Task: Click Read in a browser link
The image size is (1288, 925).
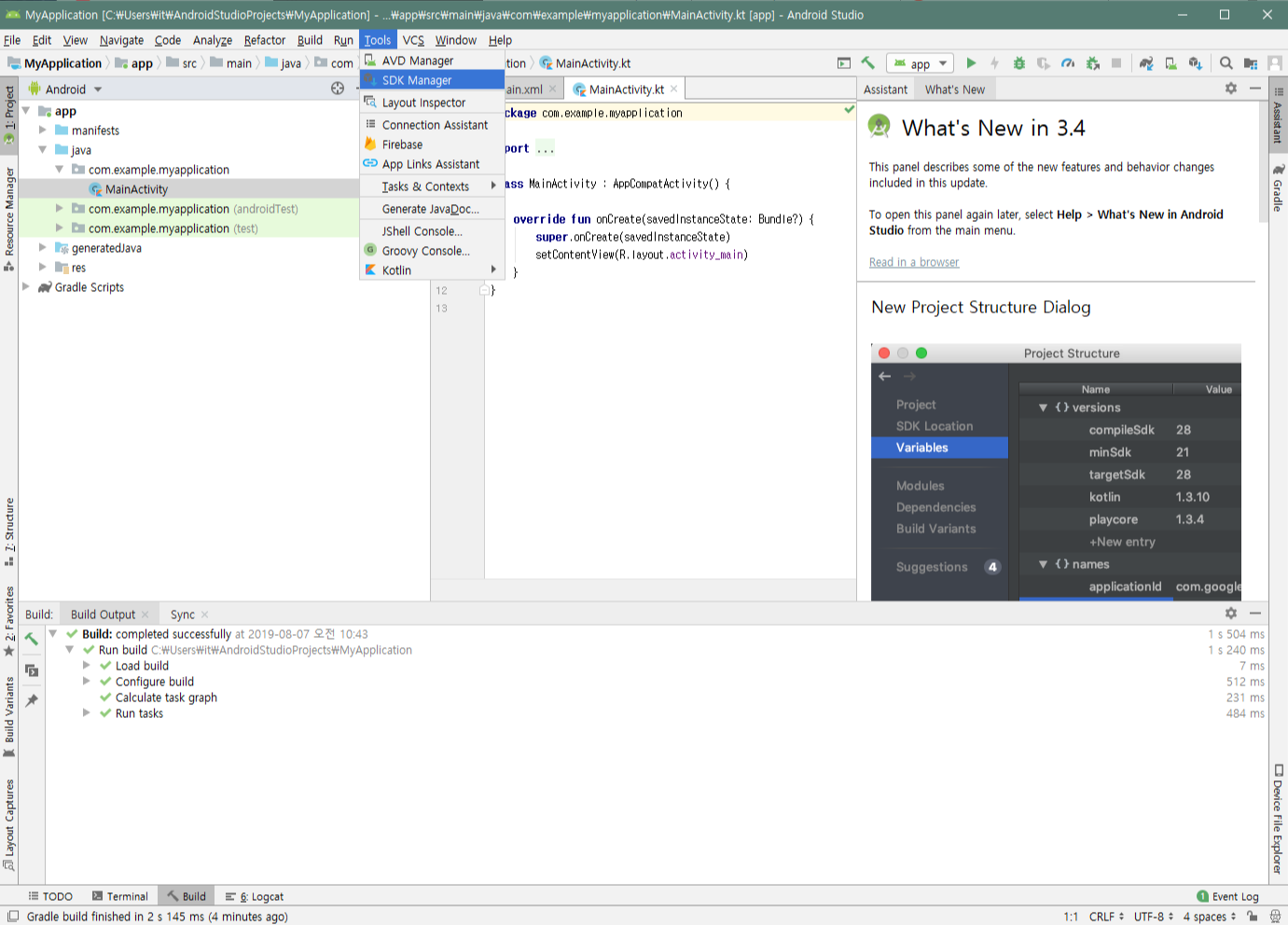Action: [x=914, y=262]
